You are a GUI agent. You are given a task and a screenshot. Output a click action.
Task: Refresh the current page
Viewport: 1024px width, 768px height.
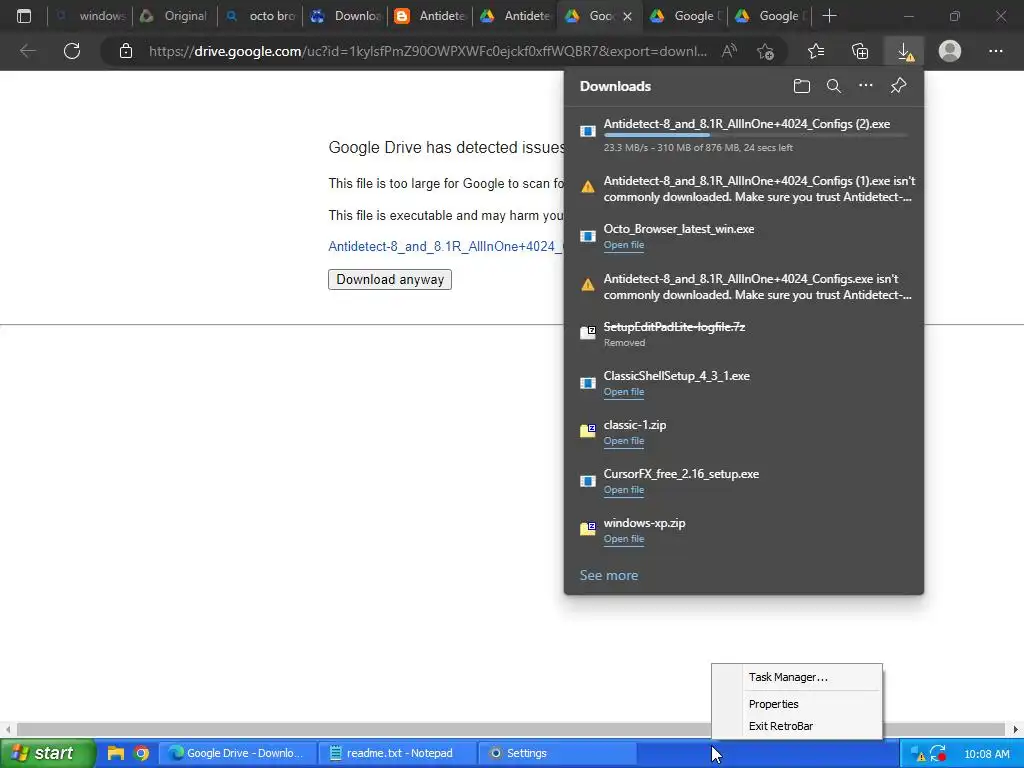click(72, 51)
